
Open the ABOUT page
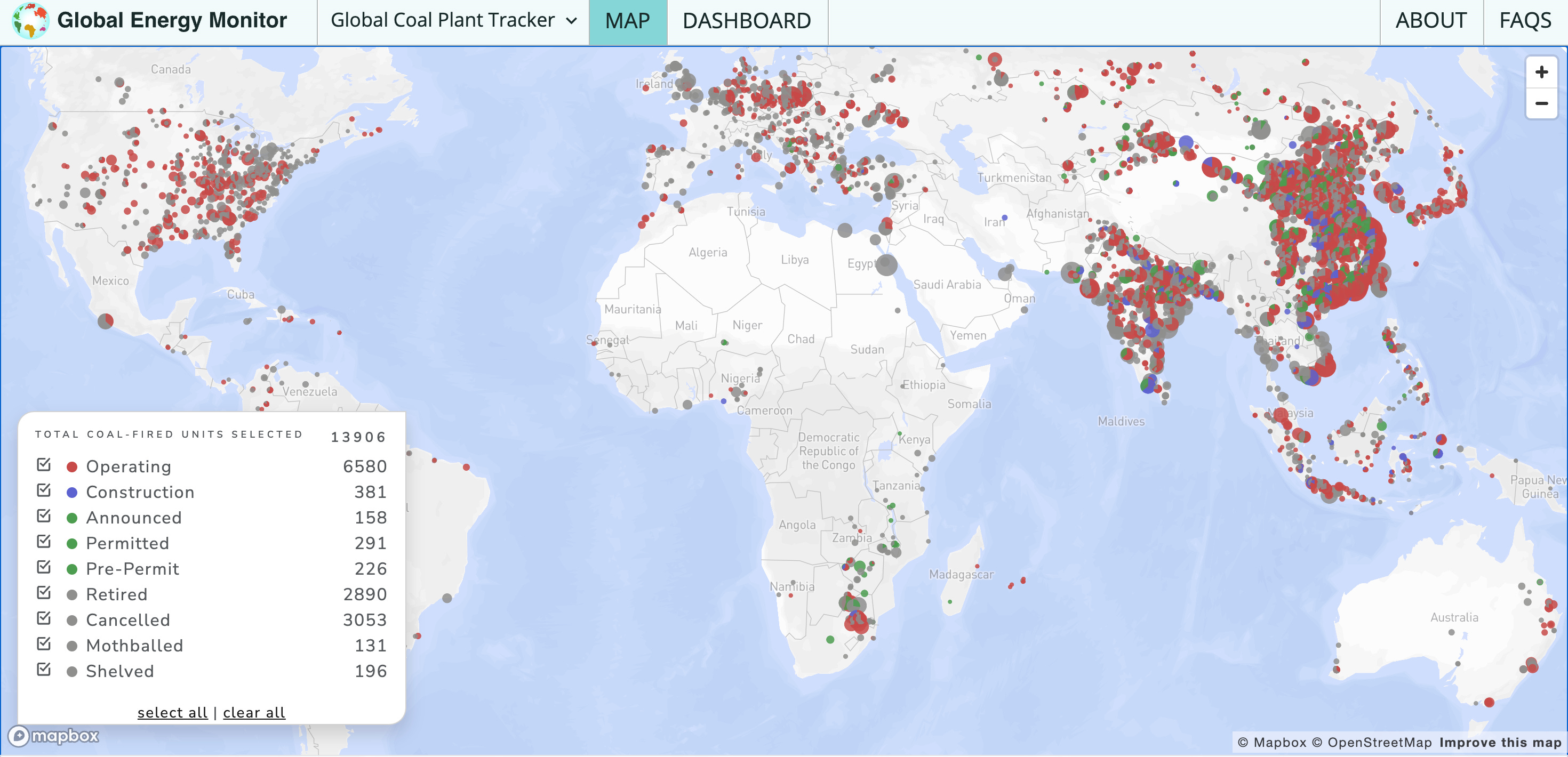(1430, 21)
